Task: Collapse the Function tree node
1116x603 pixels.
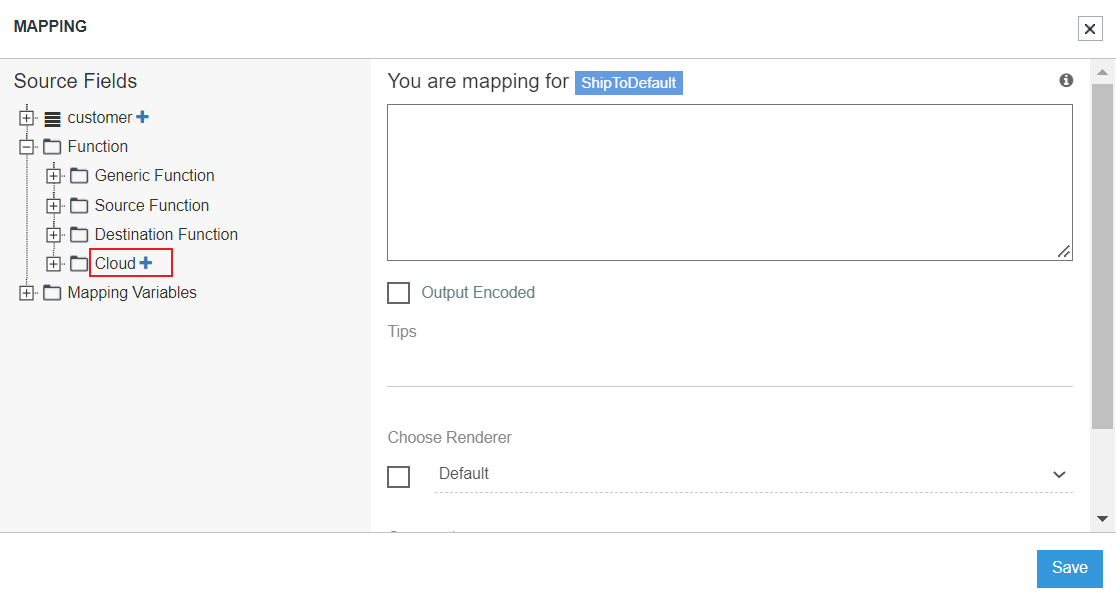Action: click(x=27, y=147)
